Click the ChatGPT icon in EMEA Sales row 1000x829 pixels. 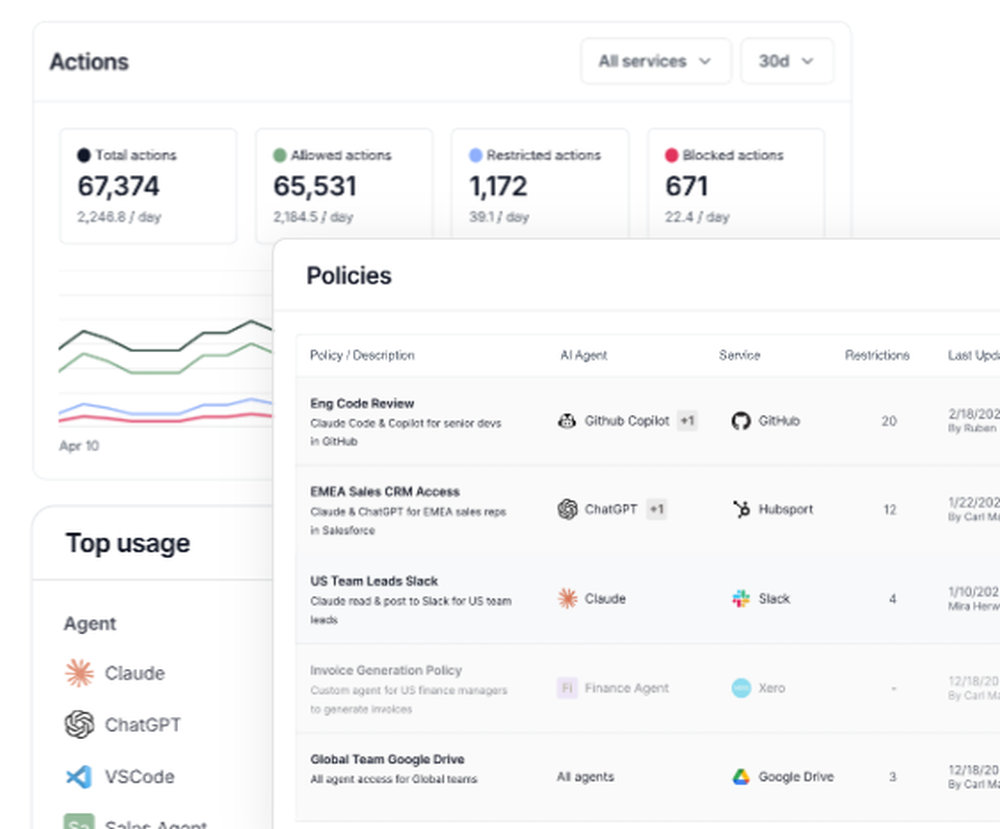point(567,509)
